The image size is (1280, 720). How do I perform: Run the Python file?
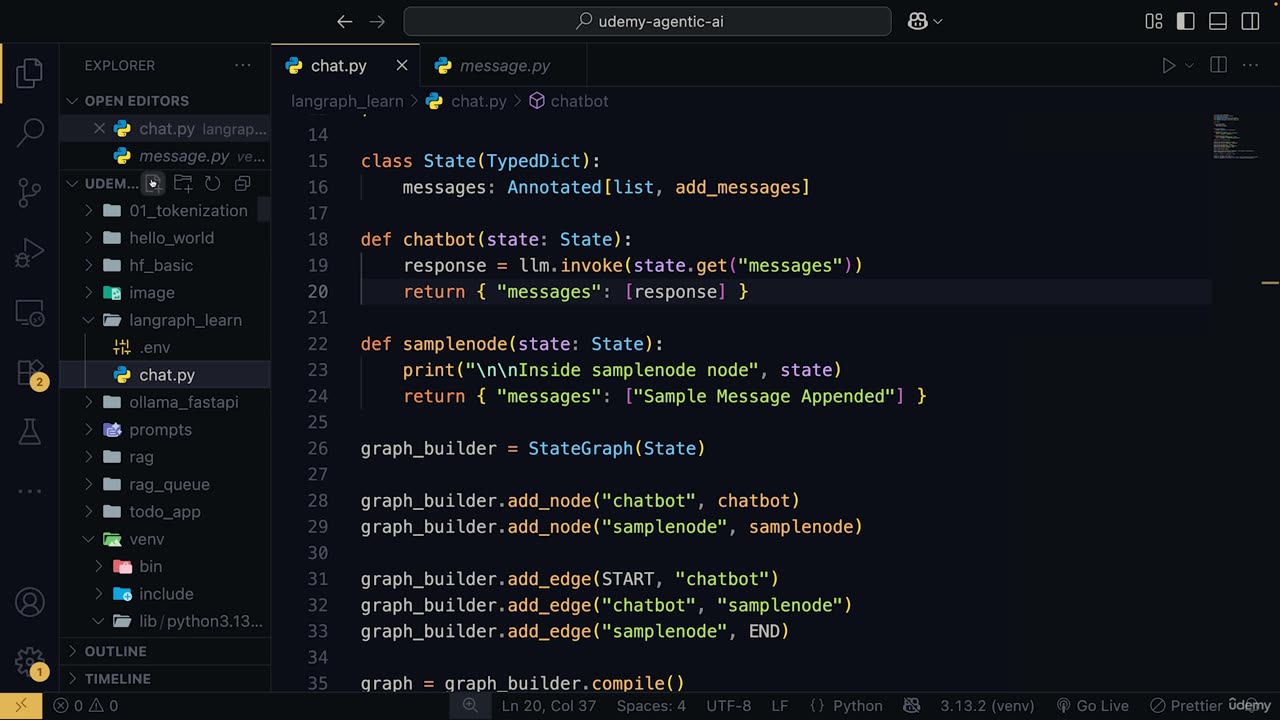1168,65
